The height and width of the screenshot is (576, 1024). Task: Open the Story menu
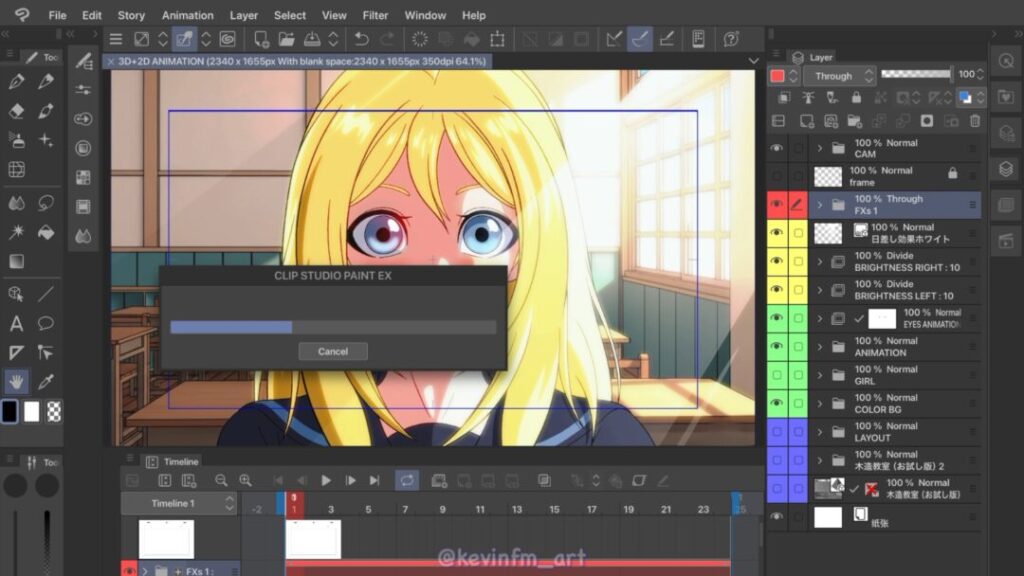[x=131, y=15]
